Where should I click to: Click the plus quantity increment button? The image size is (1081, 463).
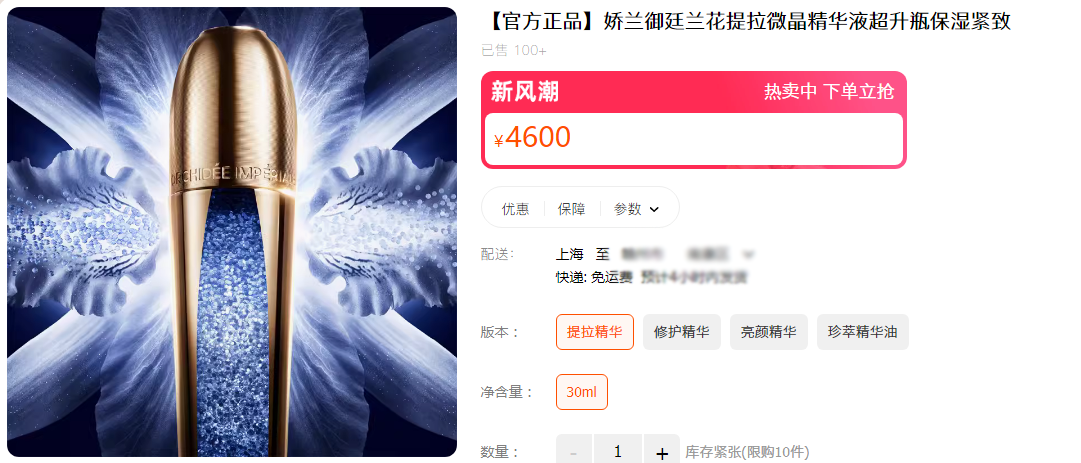click(662, 452)
